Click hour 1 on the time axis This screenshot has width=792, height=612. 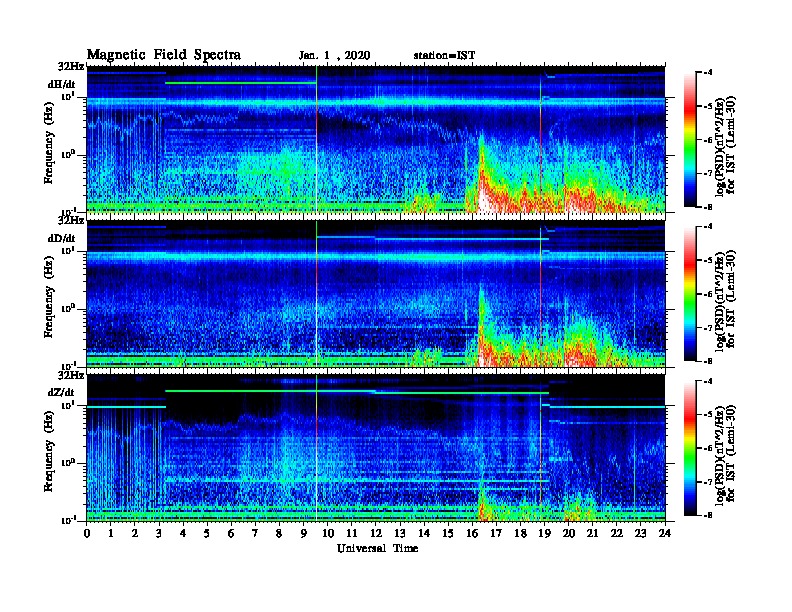point(111,533)
